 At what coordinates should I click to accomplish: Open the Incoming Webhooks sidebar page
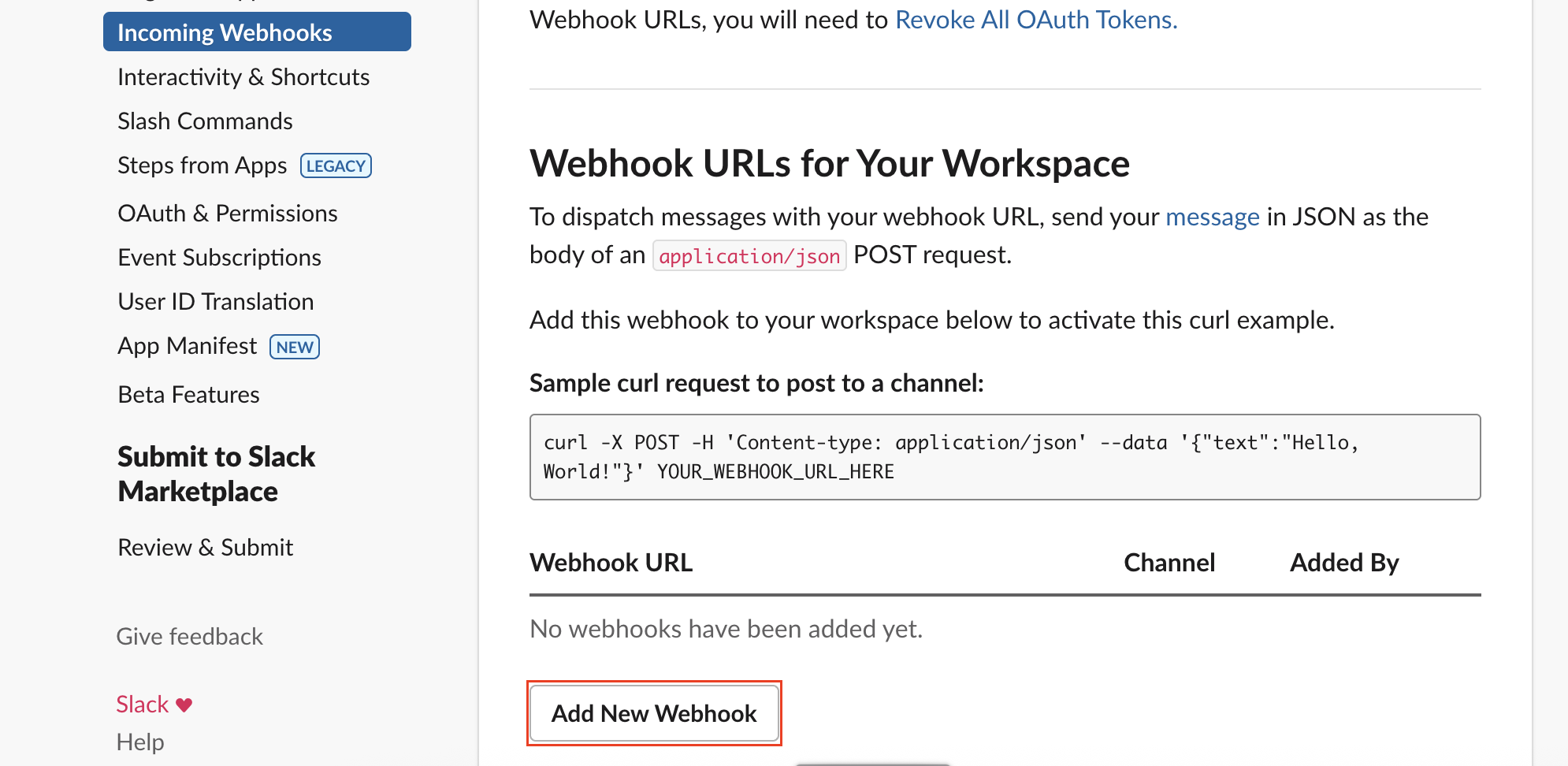[225, 32]
